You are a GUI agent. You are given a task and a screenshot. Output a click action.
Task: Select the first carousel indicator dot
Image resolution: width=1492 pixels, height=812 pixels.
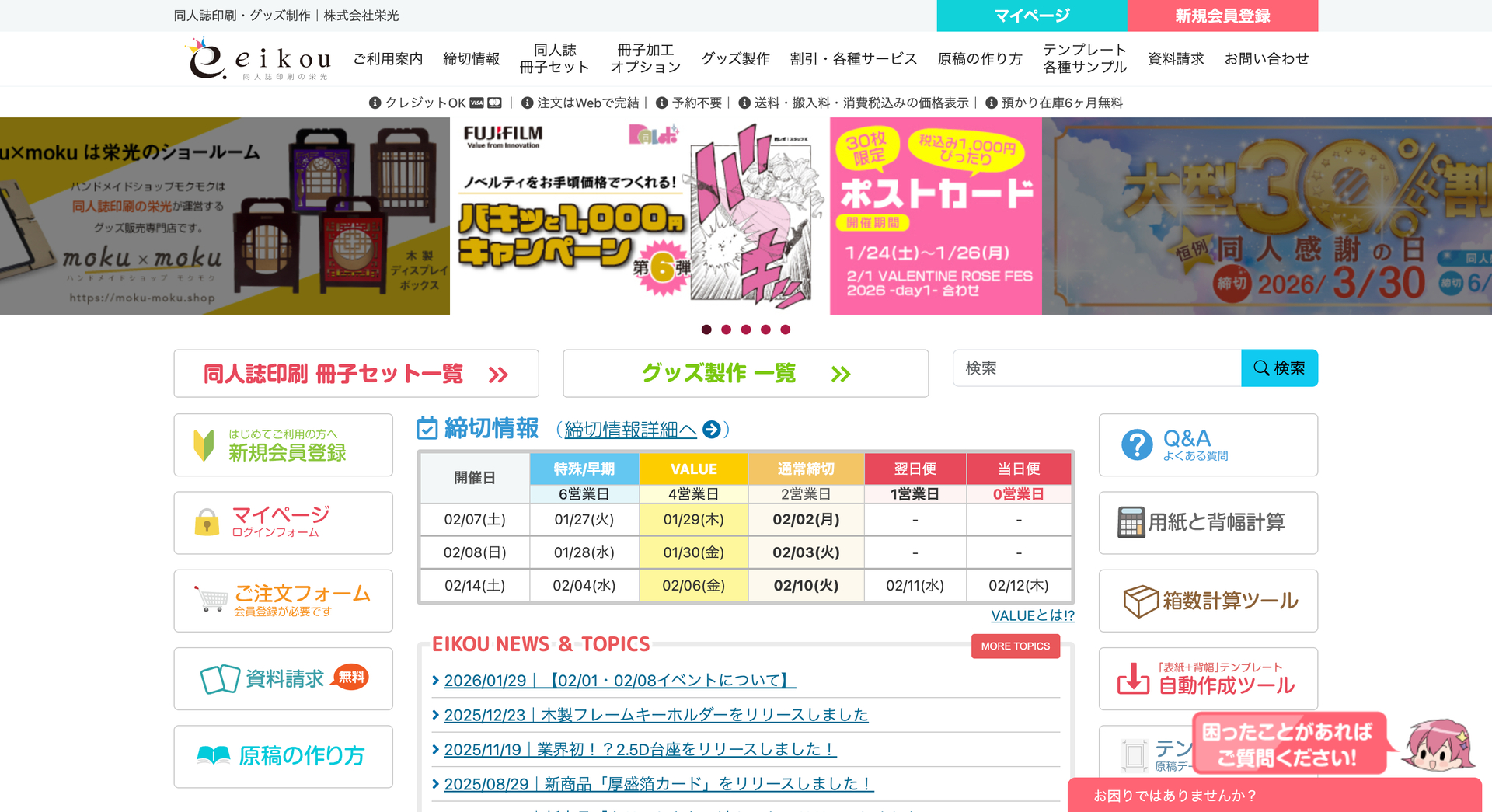click(x=706, y=329)
